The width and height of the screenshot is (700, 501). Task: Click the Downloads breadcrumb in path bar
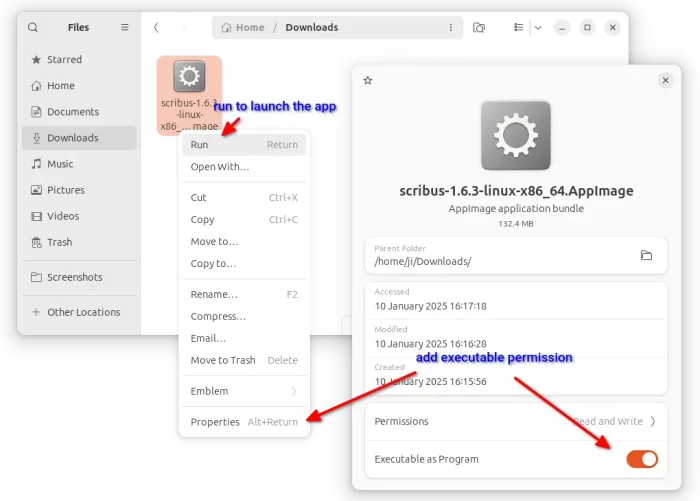(x=312, y=28)
